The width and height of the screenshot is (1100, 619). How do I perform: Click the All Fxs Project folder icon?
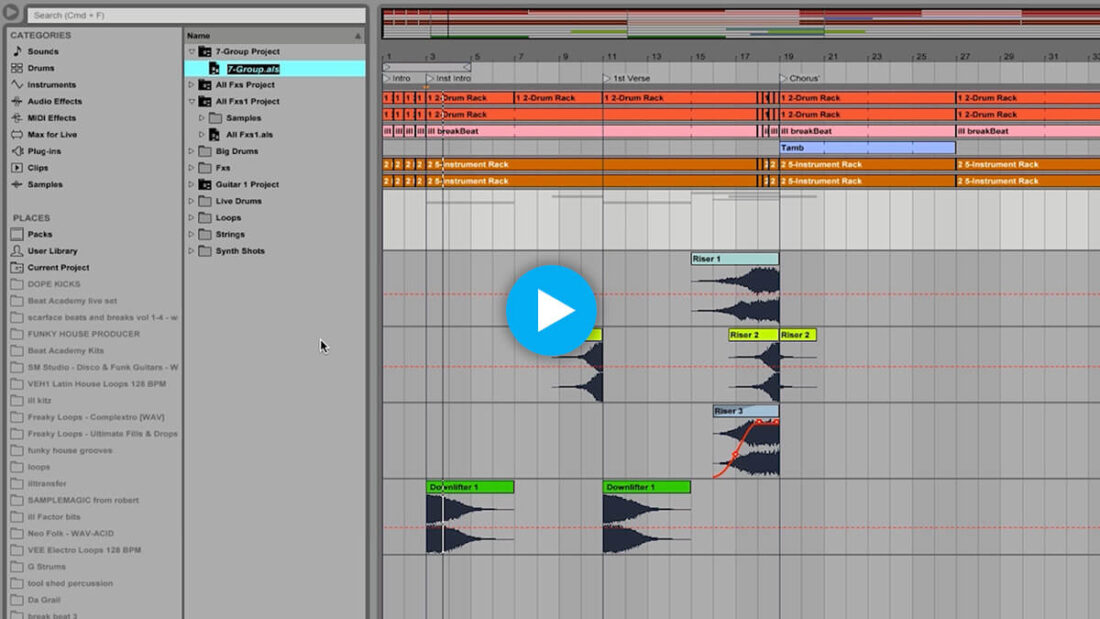[205, 84]
